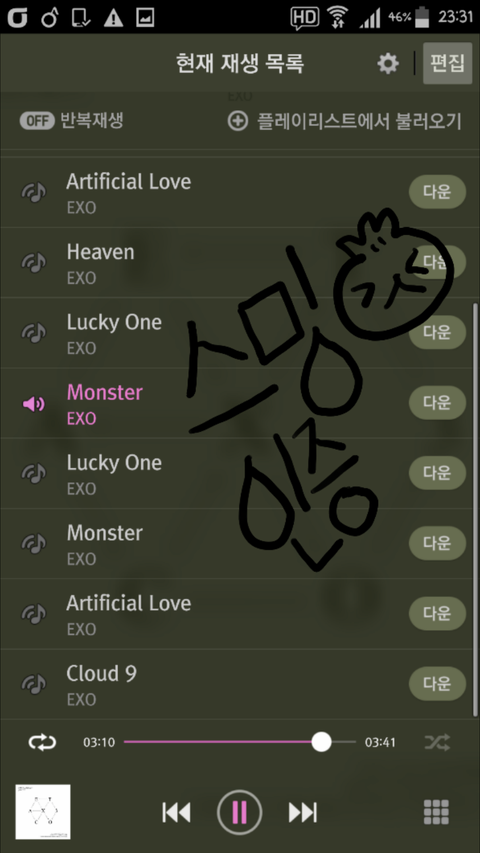Download the first Artificial Love track
The height and width of the screenshot is (853, 480).
(437, 191)
